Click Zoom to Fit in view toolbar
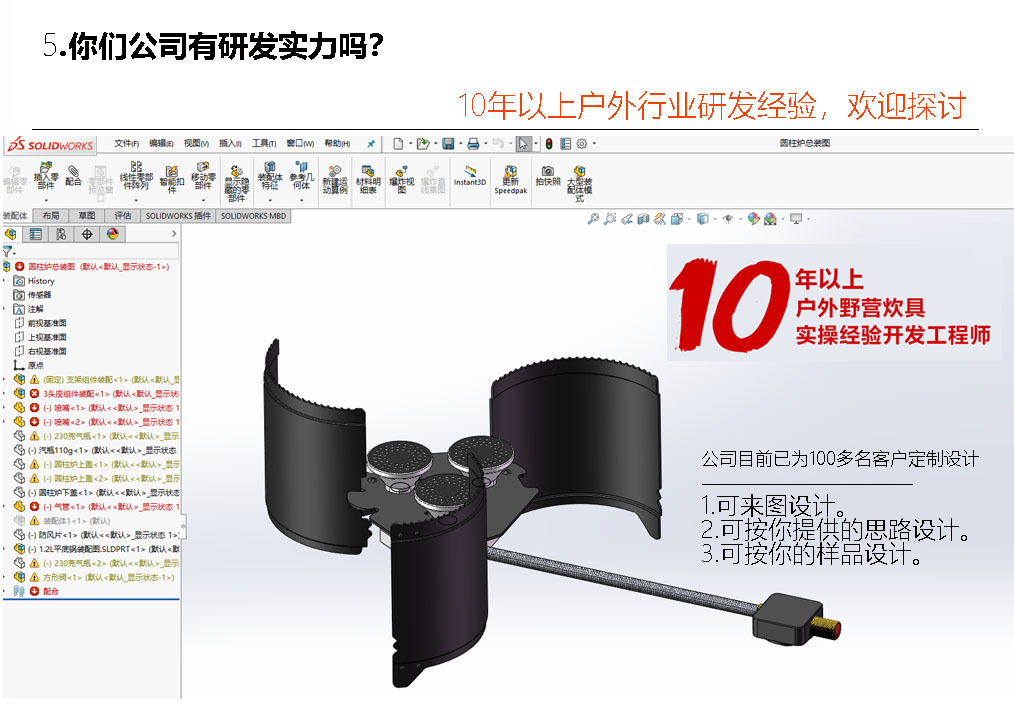1014x704 pixels. coord(593,219)
